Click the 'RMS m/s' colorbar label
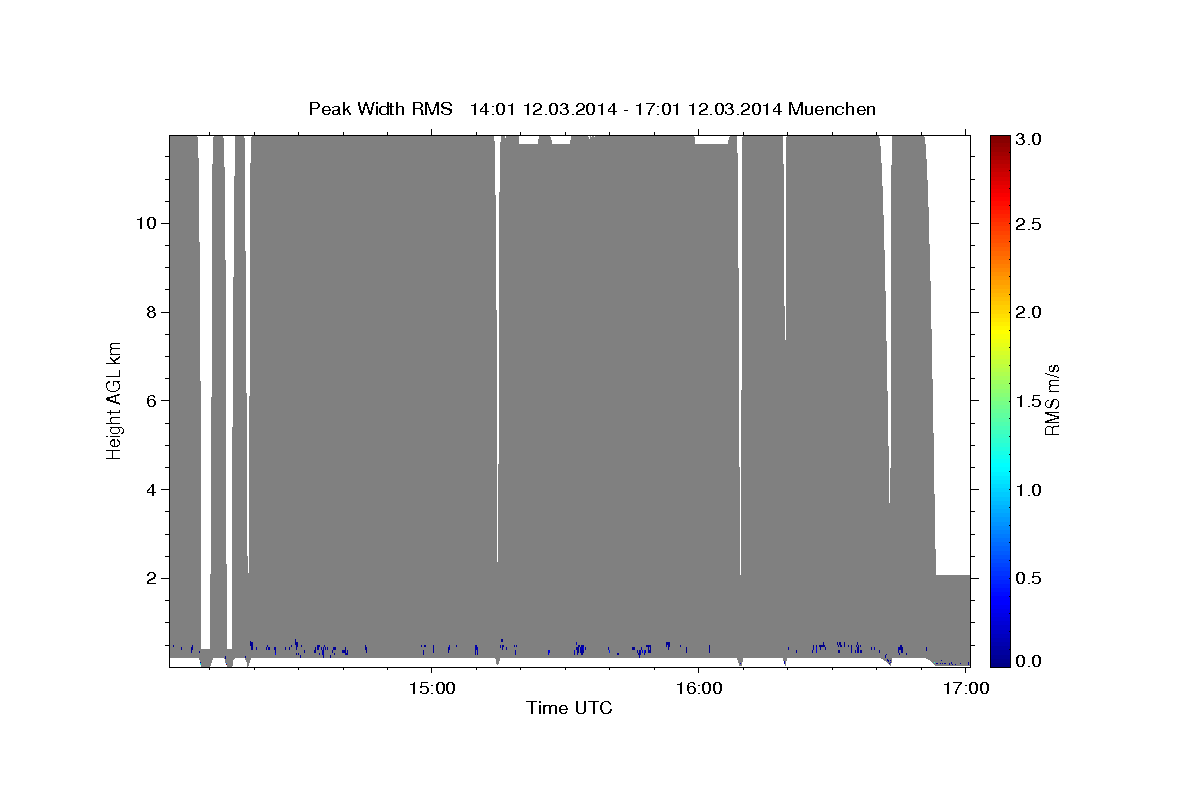This screenshot has width=1200, height=800. 1052,400
